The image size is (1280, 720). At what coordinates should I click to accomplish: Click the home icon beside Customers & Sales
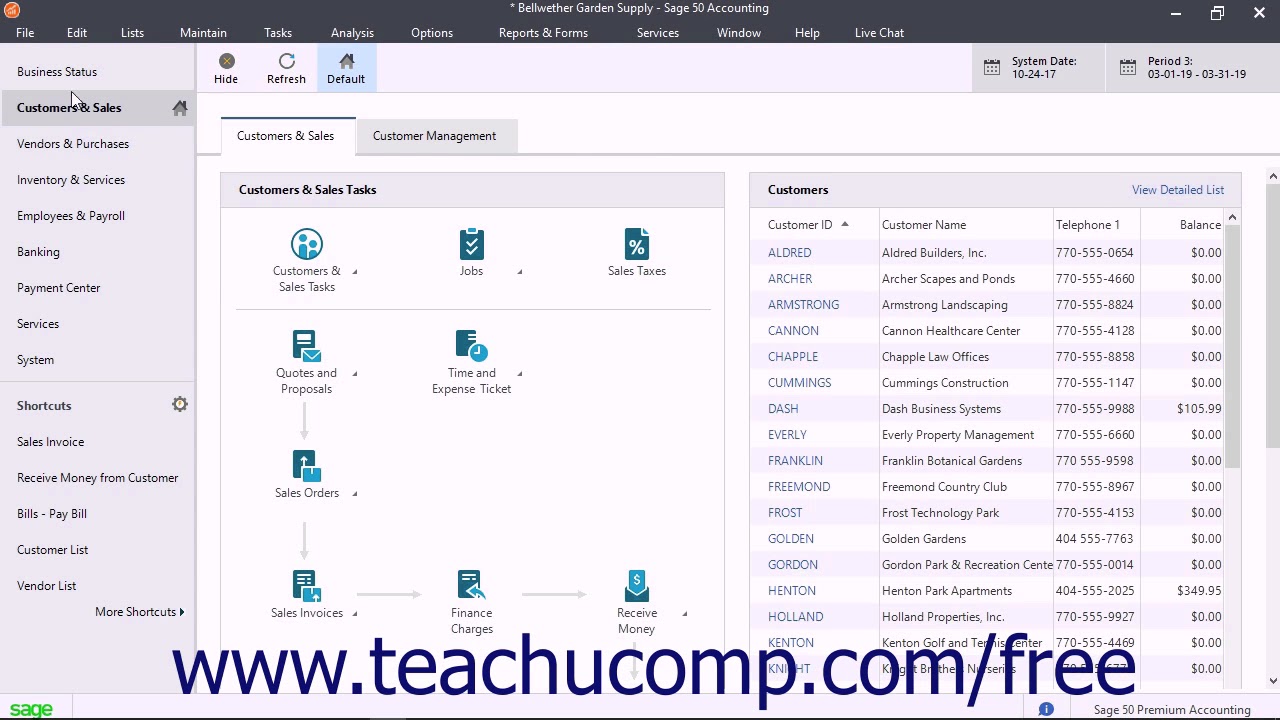tap(180, 108)
